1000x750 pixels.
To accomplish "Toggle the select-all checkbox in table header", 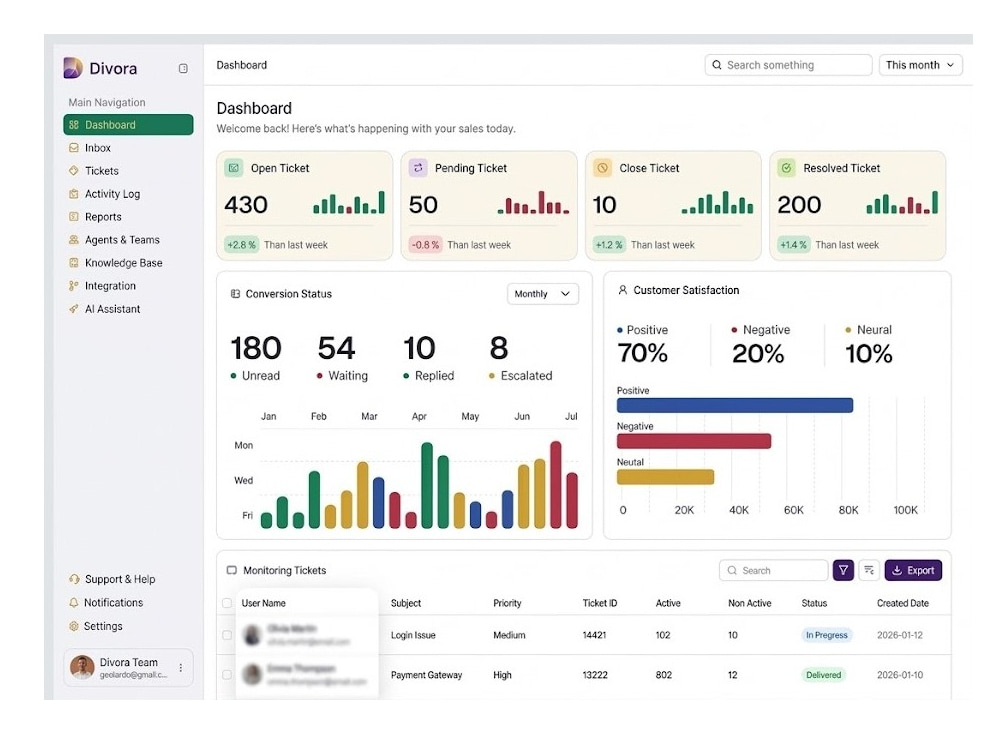I will coord(226,603).
